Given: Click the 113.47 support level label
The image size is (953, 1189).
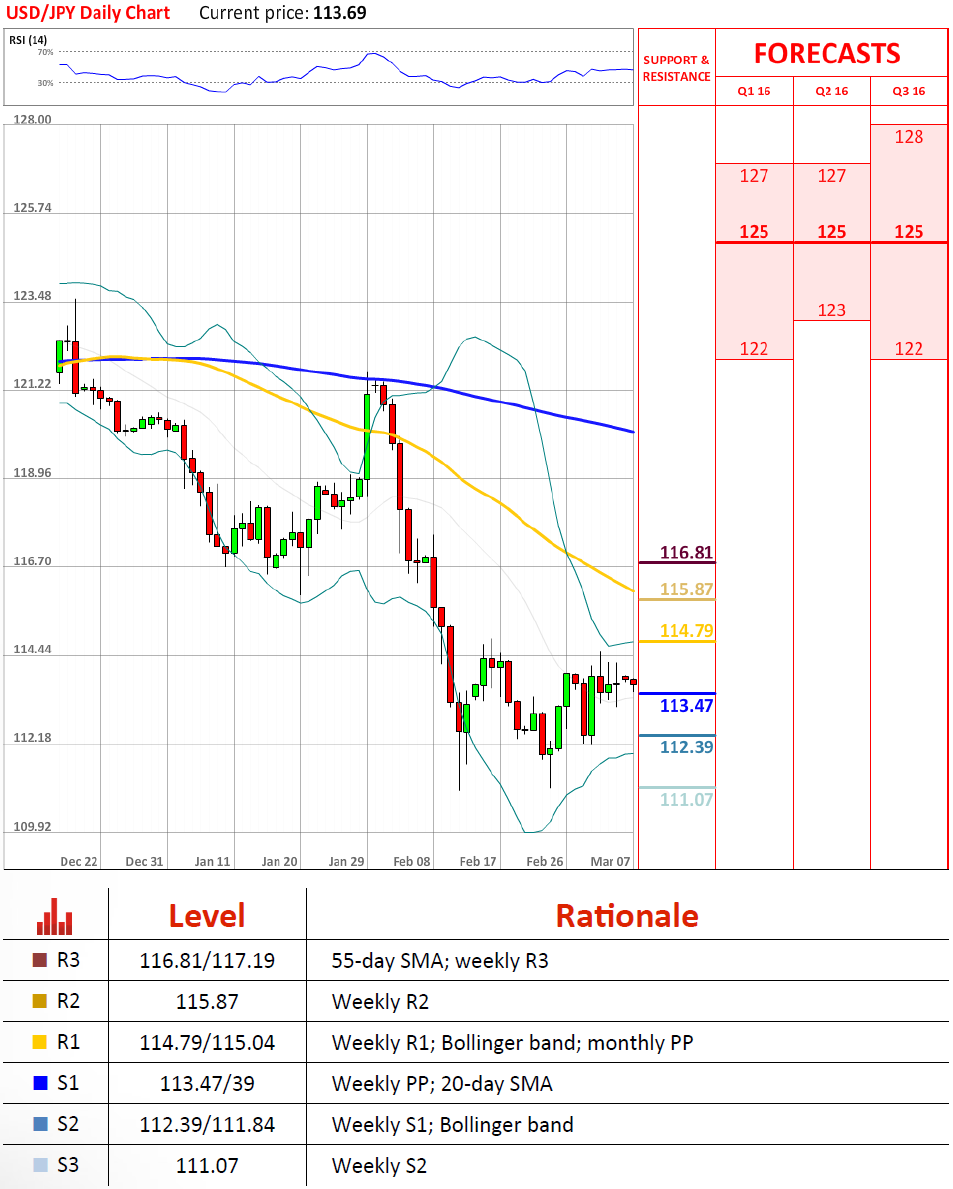Looking at the screenshot, I should click(686, 706).
